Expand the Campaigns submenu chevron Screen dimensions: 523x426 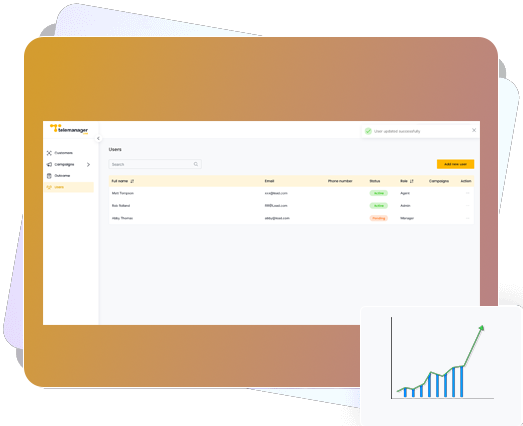(x=88, y=164)
